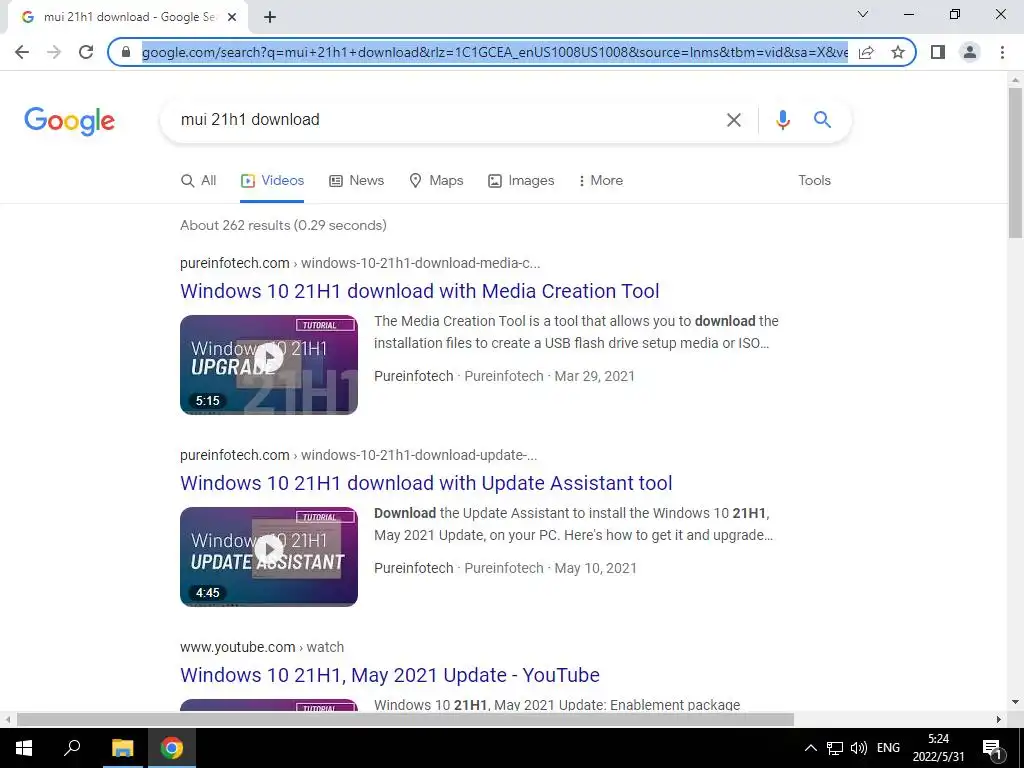Switch to News results tab
The height and width of the screenshot is (768, 1024).
pos(357,181)
